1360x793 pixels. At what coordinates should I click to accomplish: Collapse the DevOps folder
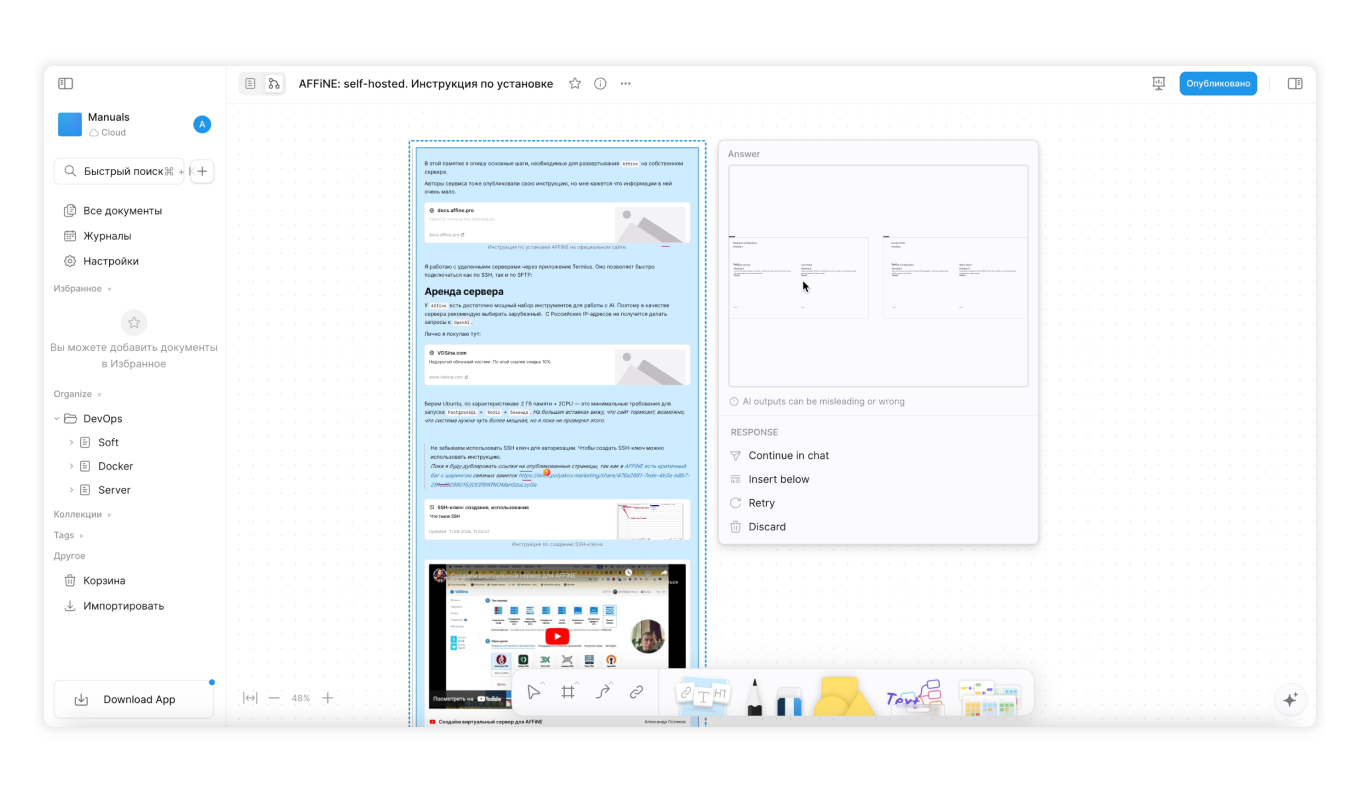(x=58, y=419)
